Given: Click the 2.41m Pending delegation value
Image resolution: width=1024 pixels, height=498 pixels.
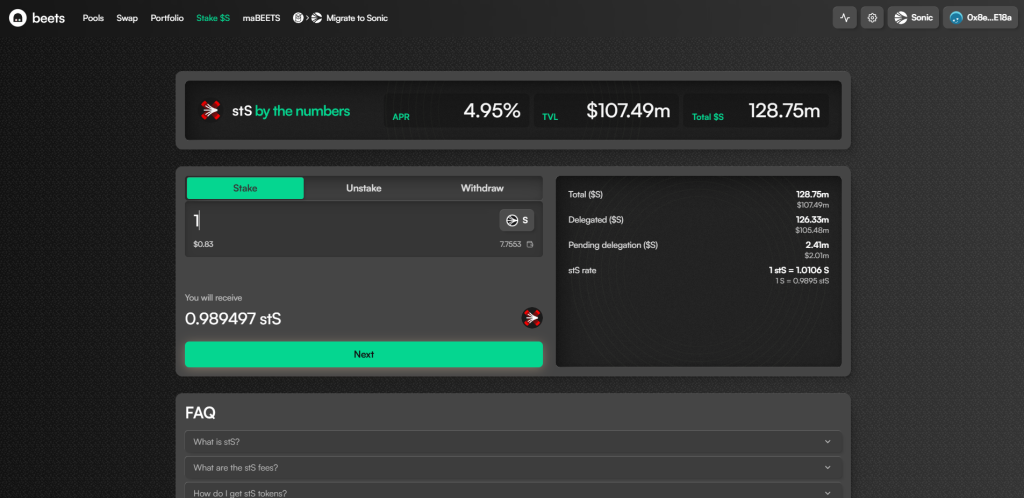Looking at the screenshot, I should click(x=818, y=245).
